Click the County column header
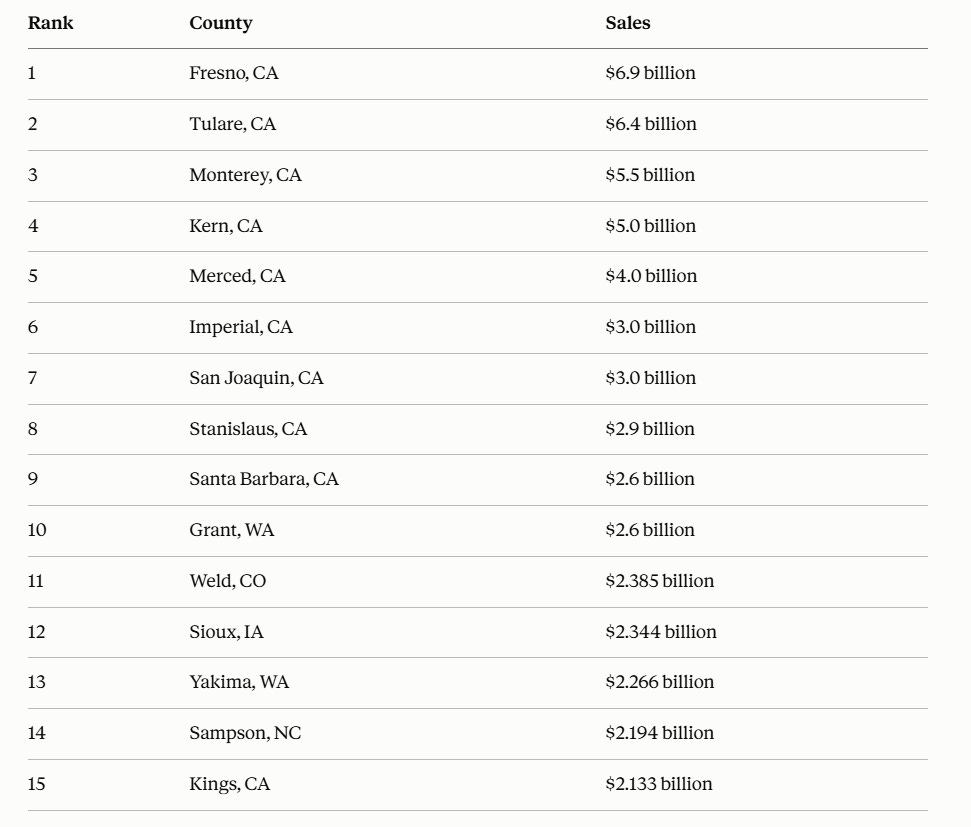 tap(220, 24)
